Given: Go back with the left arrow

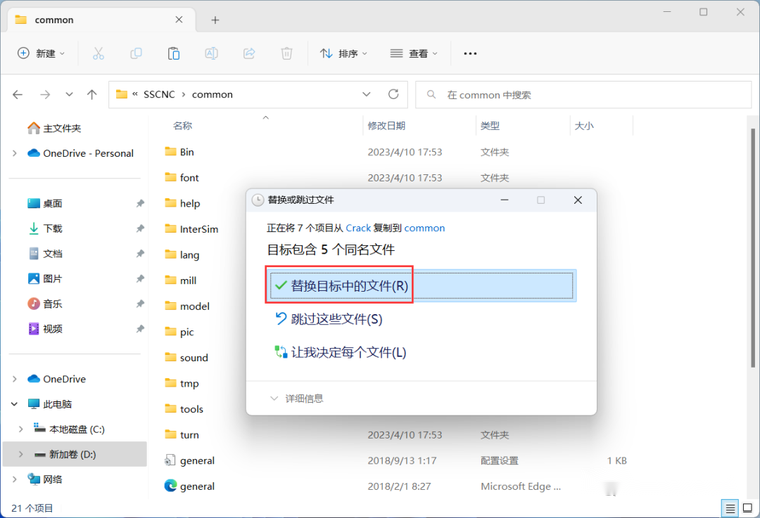Looking at the screenshot, I should click(18, 94).
